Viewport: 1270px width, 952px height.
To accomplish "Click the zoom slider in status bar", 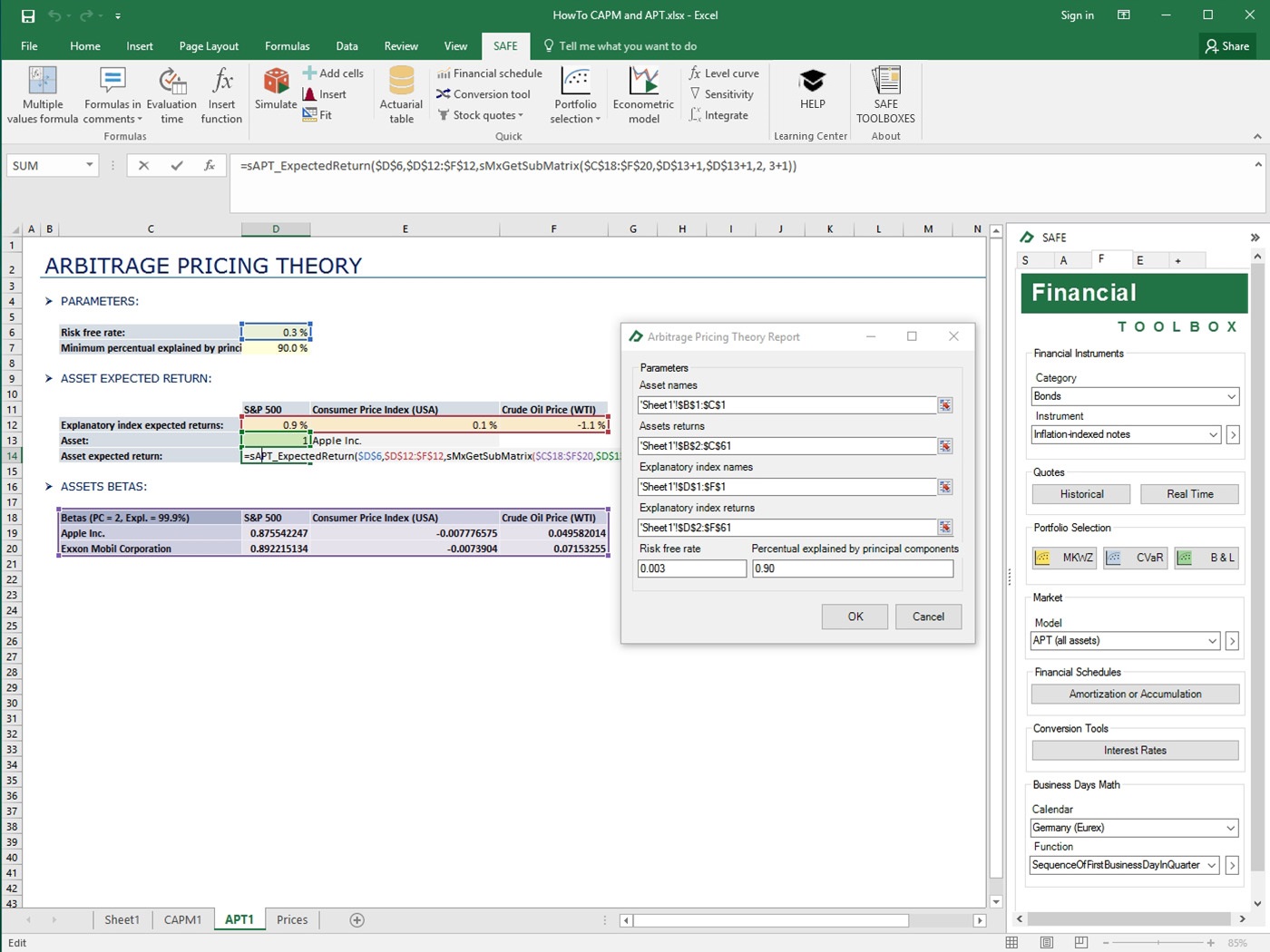I will [x=1158, y=943].
